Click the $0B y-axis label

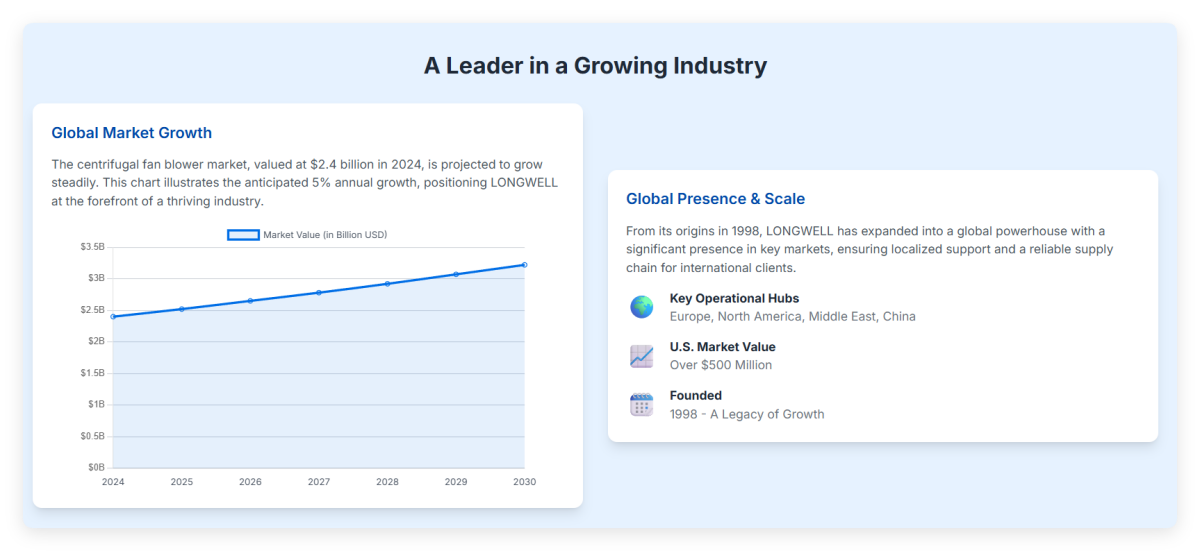(x=96, y=468)
